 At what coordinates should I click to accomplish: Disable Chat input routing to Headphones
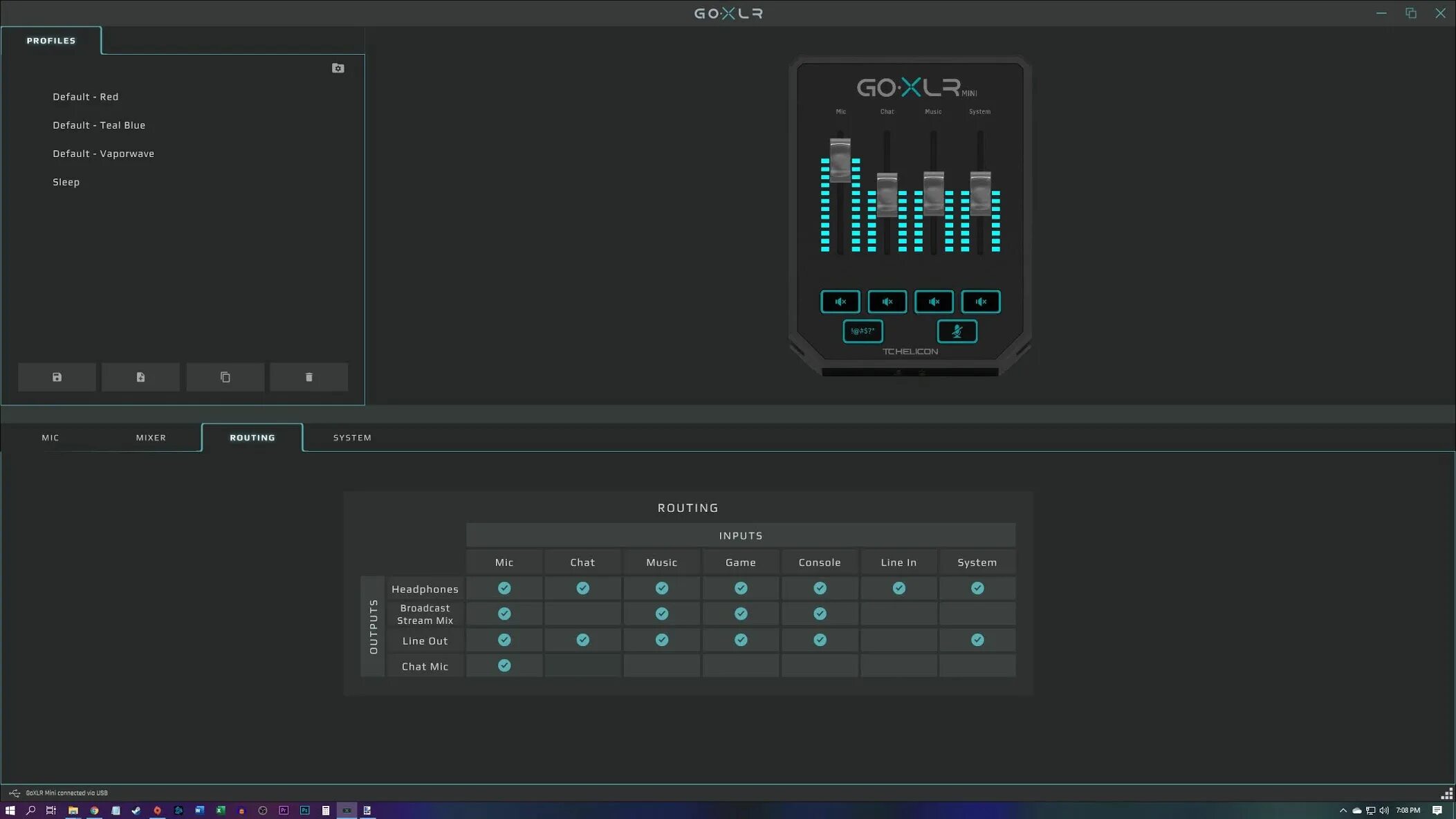582,588
